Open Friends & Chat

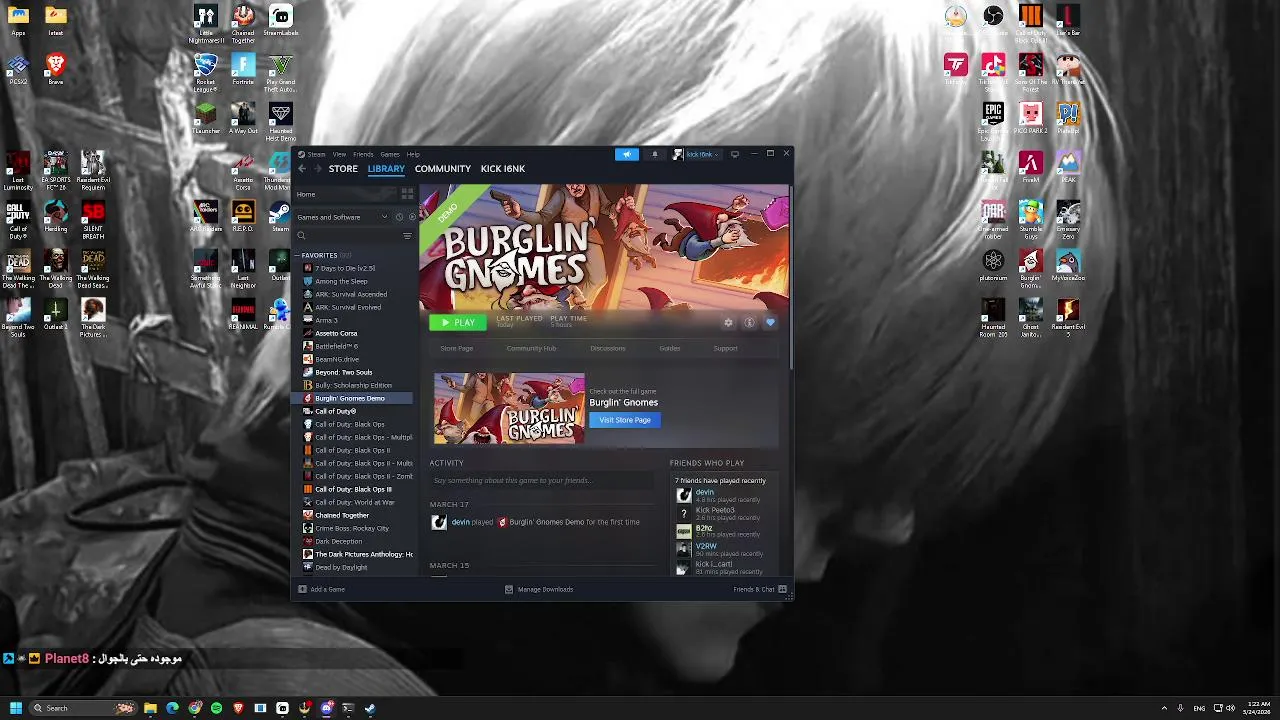(x=760, y=589)
